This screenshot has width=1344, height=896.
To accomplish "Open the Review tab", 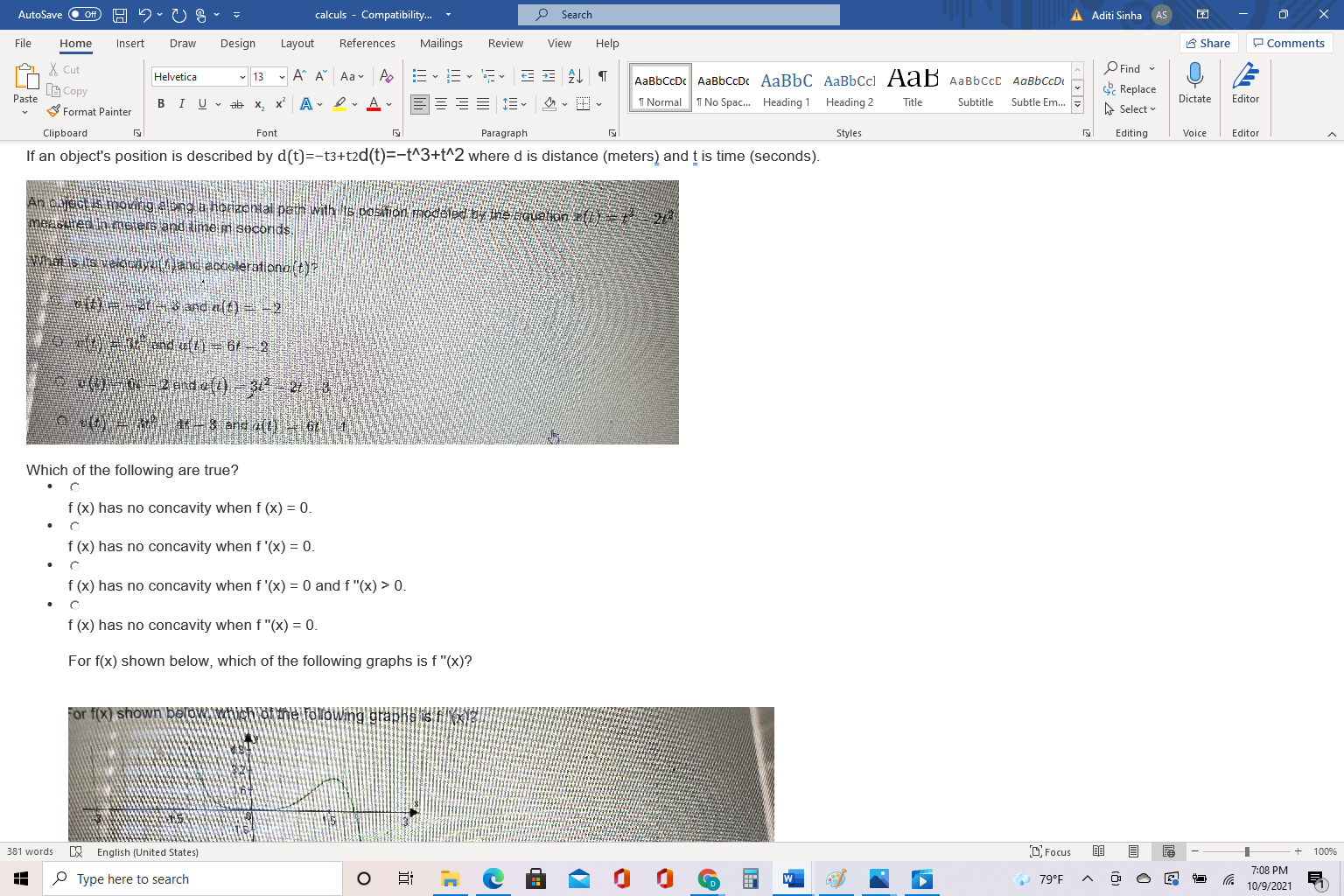I will tap(505, 43).
